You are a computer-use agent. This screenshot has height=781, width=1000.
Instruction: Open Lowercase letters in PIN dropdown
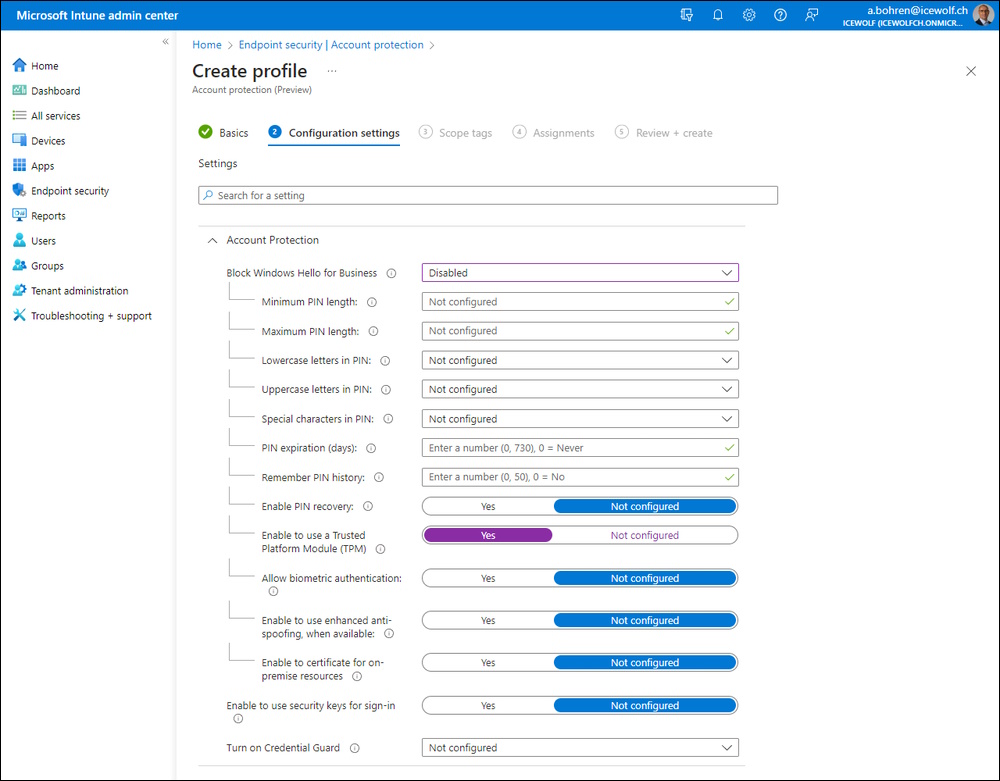click(580, 360)
